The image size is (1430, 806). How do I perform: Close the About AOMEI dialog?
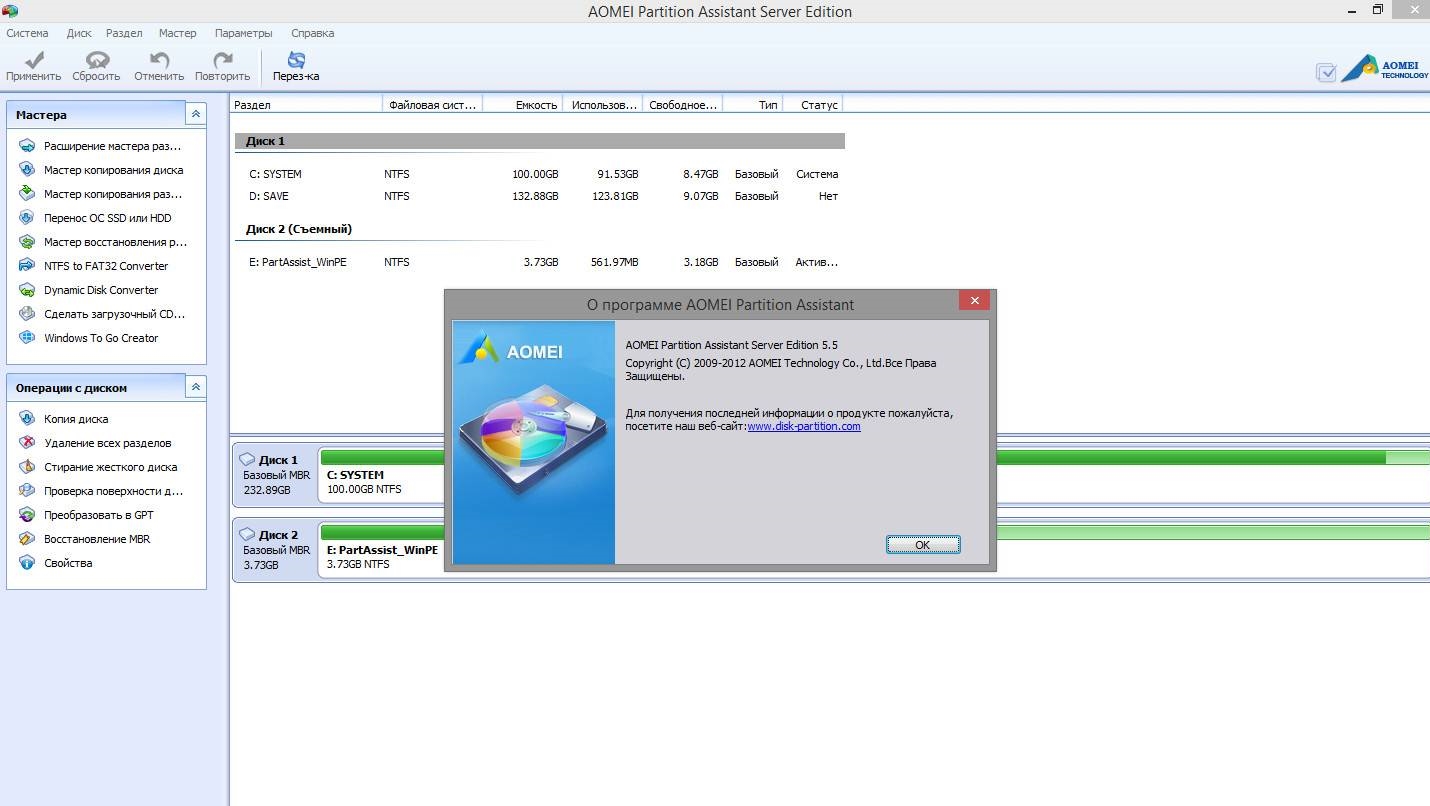(x=974, y=300)
